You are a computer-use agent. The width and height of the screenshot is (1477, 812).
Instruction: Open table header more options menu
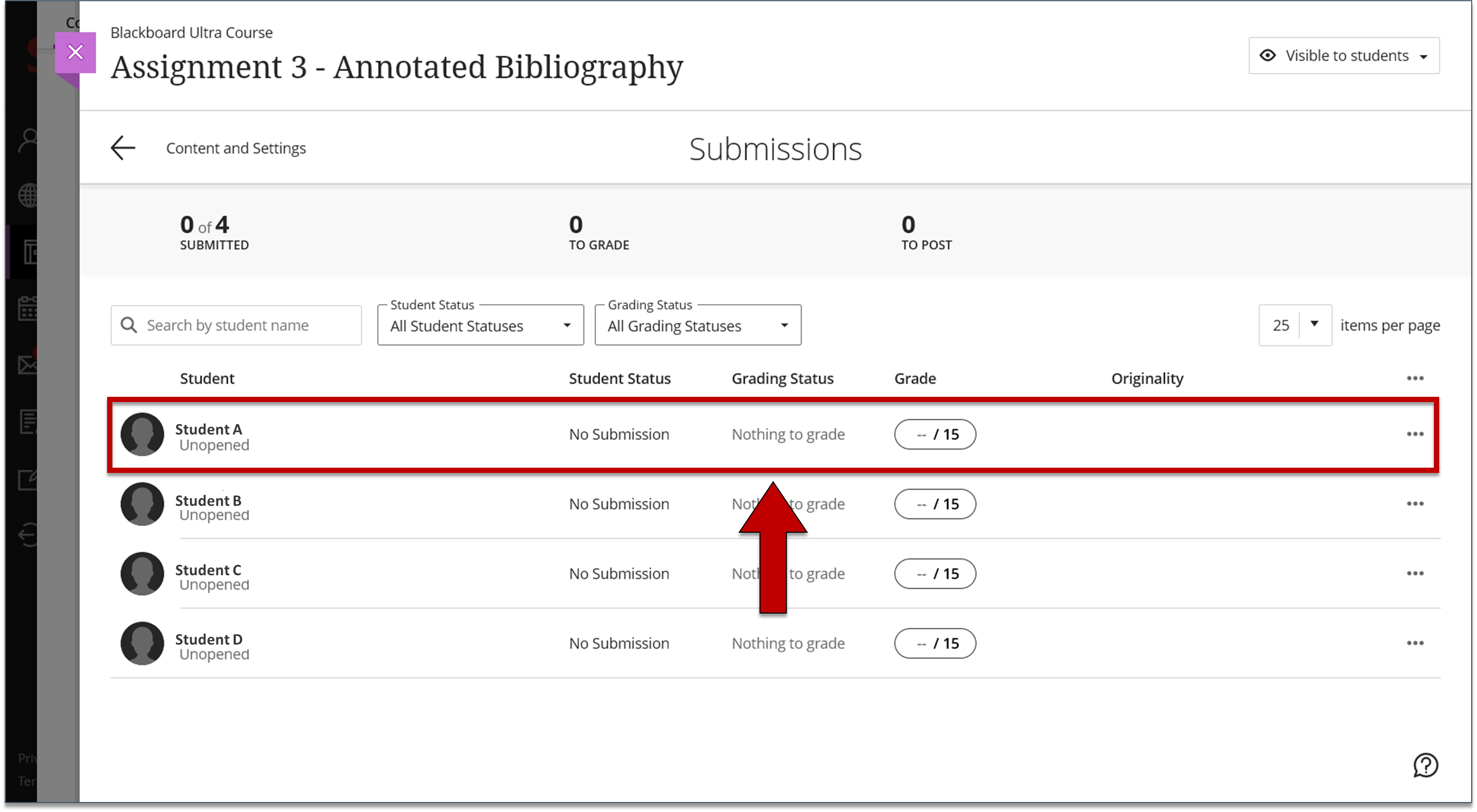1415,378
